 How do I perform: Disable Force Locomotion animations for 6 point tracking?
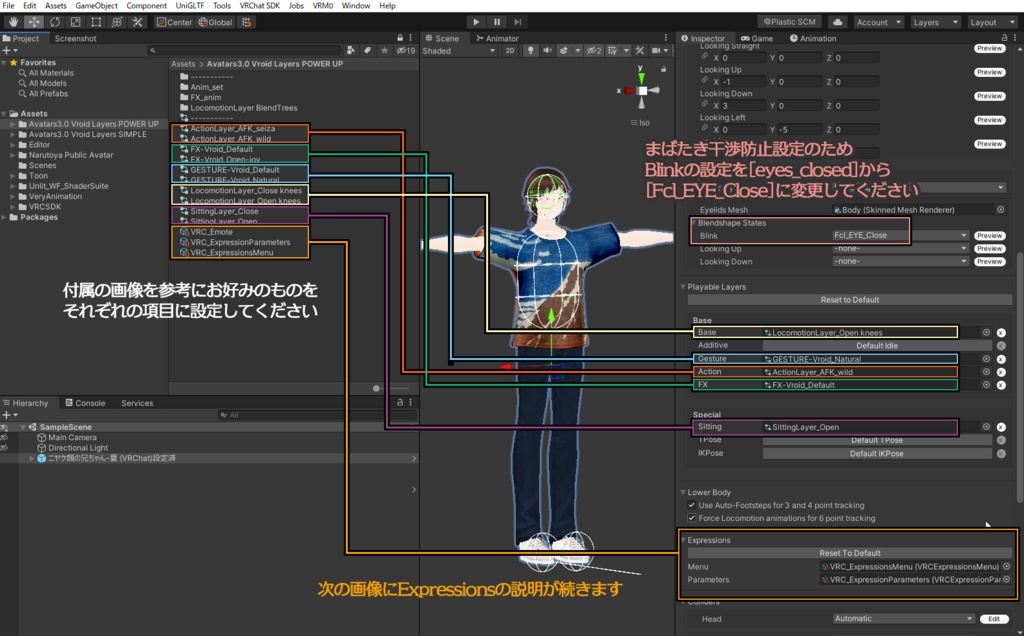point(692,518)
